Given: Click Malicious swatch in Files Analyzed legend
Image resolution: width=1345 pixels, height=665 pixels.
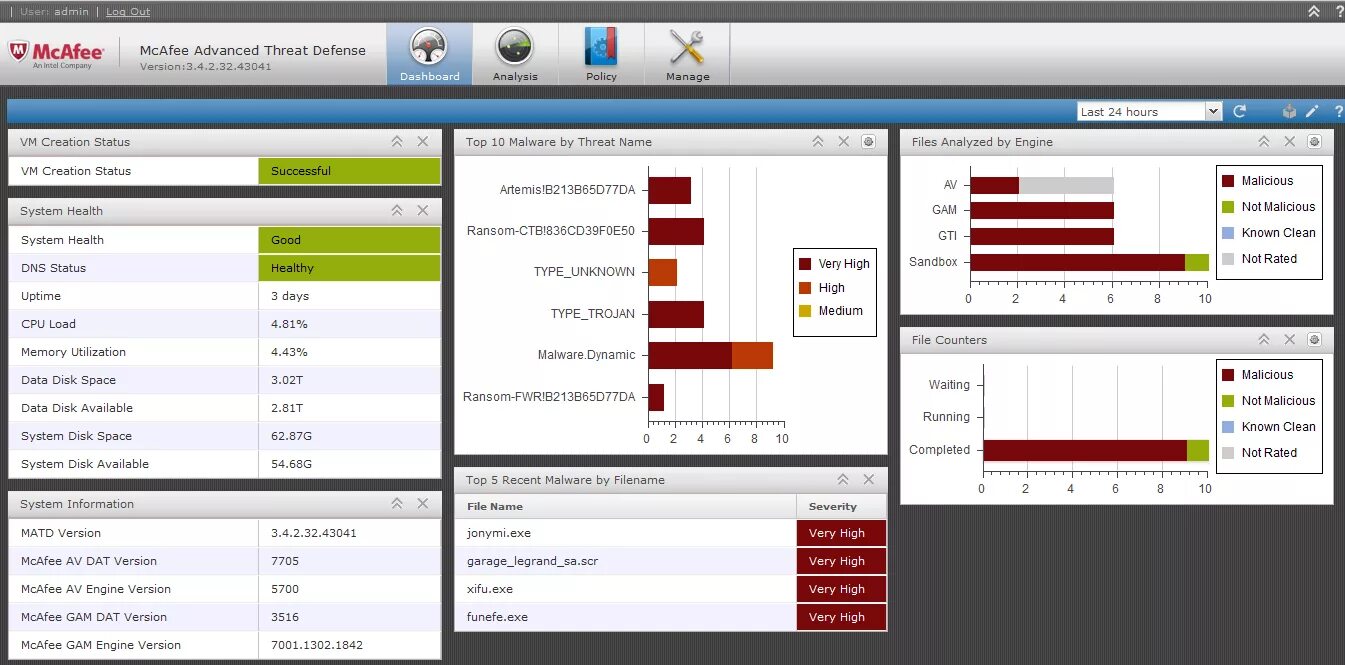Looking at the screenshot, I should (1228, 181).
